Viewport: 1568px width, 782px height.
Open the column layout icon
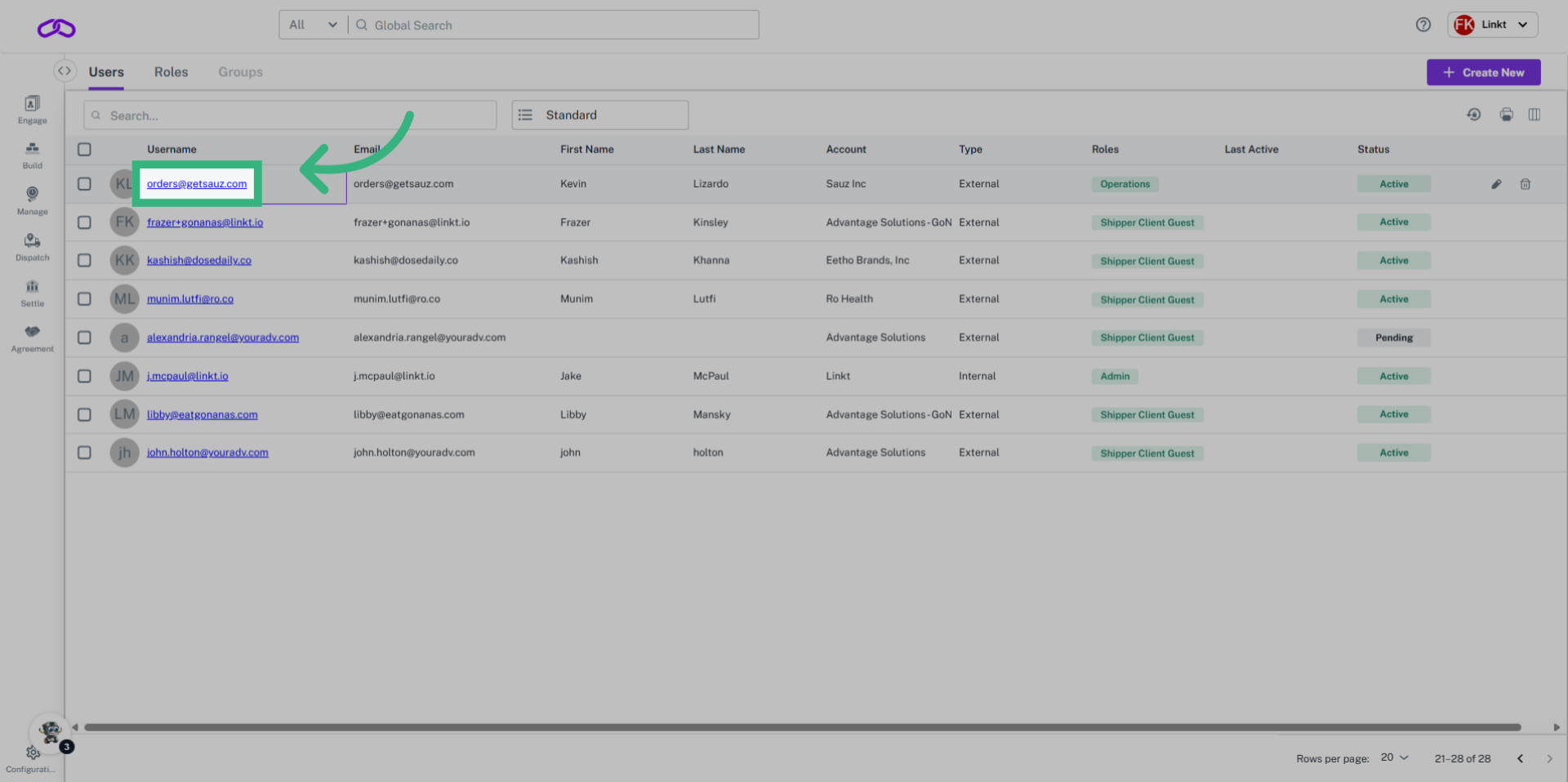[1535, 115]
